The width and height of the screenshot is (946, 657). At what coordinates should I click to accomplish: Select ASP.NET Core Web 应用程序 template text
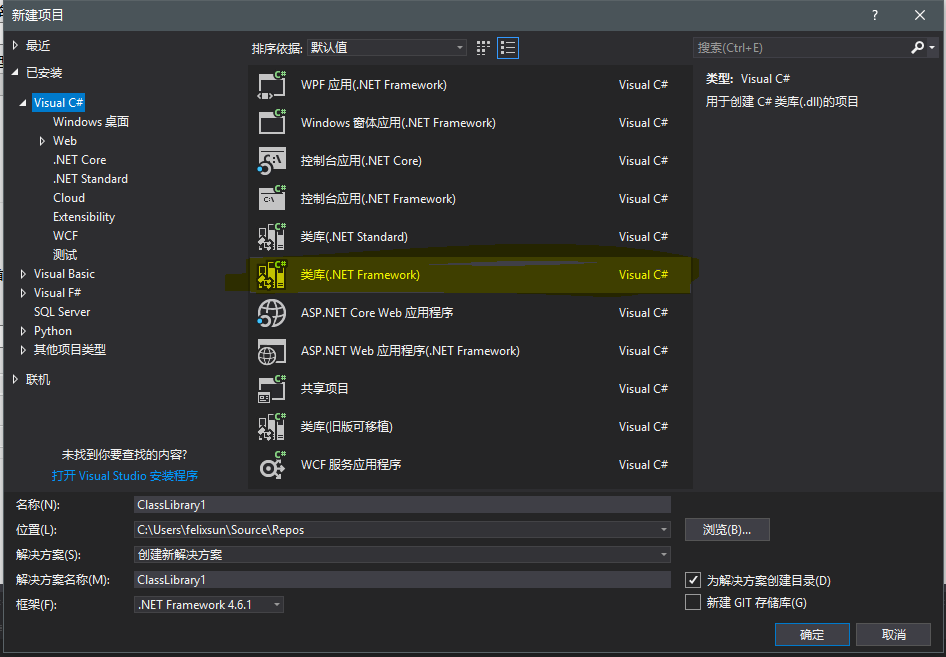click(x=377, y=313)
